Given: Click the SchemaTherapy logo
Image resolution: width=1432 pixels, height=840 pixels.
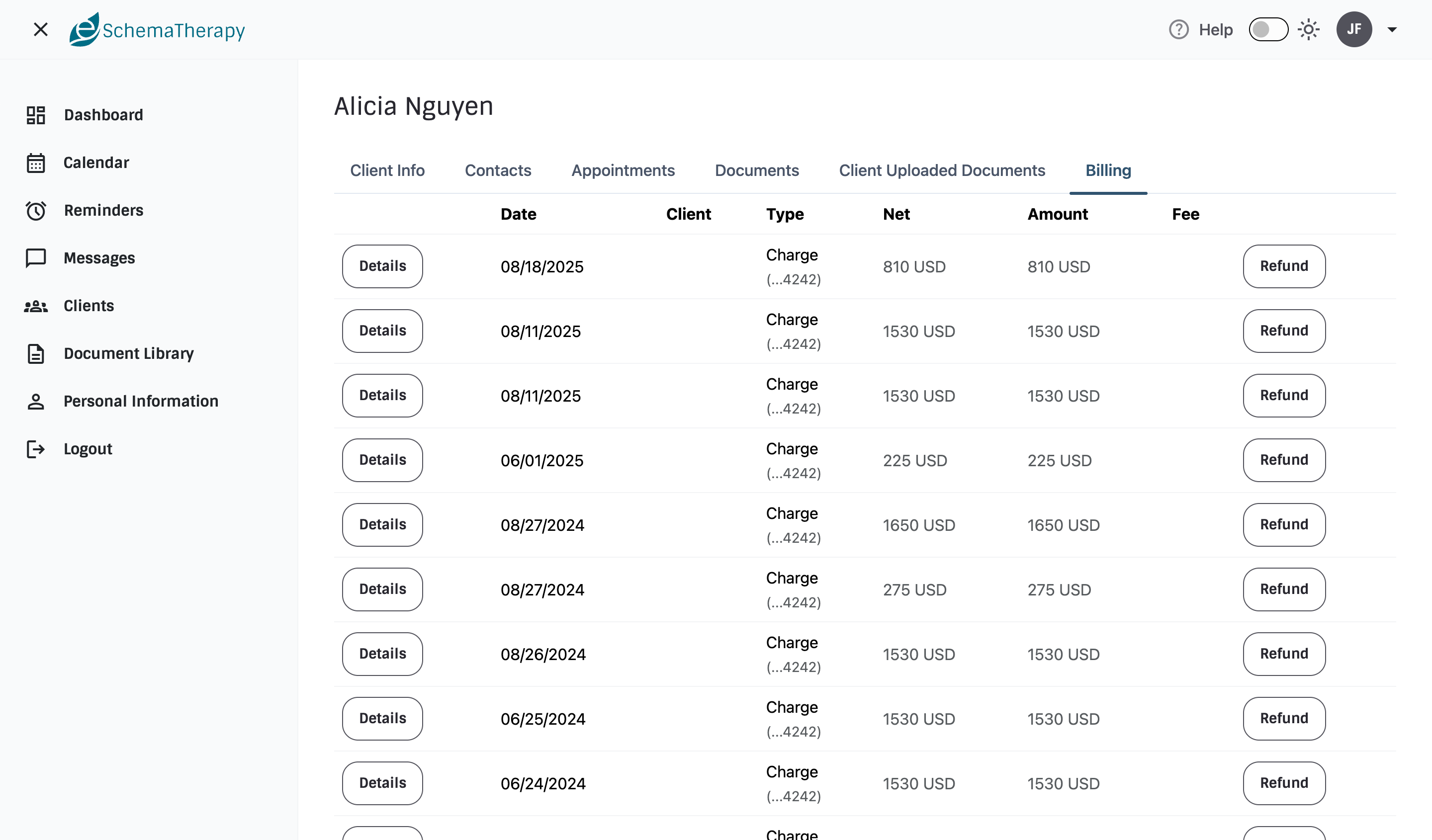Looking at the screenshot, I should (157, 29).
